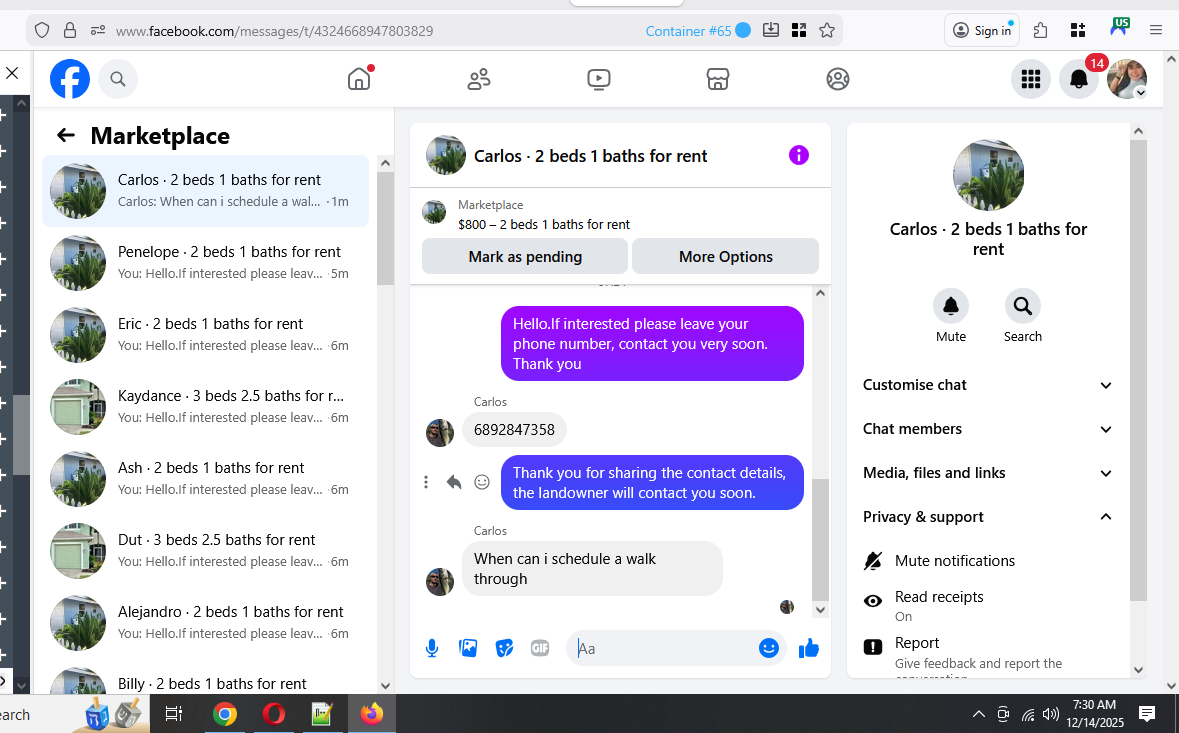Reply to the Thank you message arrow
This screenshot has height=733, width=1179.
pos(453,482)
